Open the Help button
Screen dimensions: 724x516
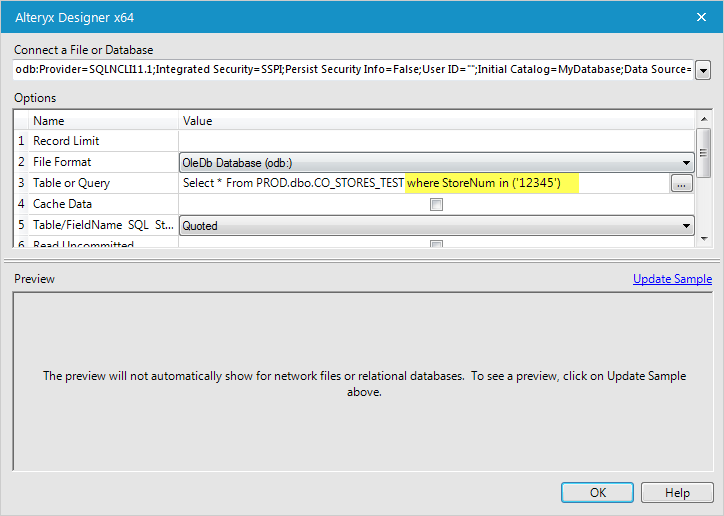[x=677, y=493]
